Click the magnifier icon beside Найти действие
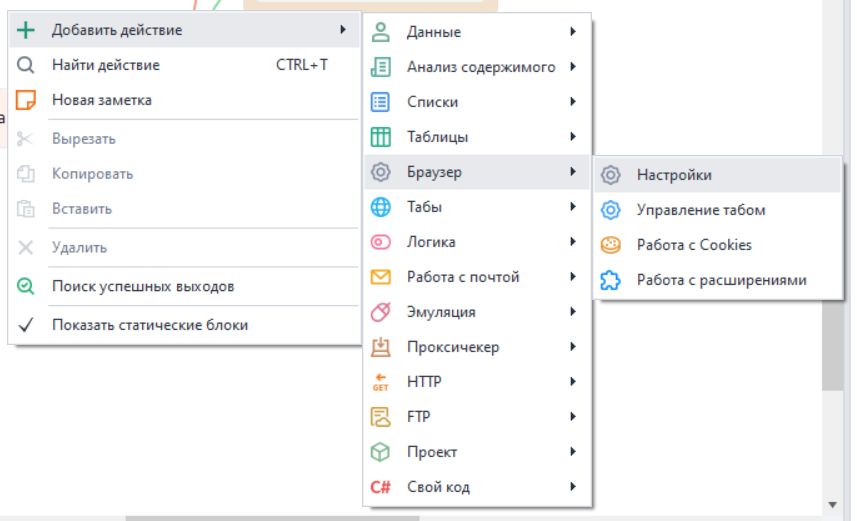This screenshot has width=857, height=521. (26, 65)
